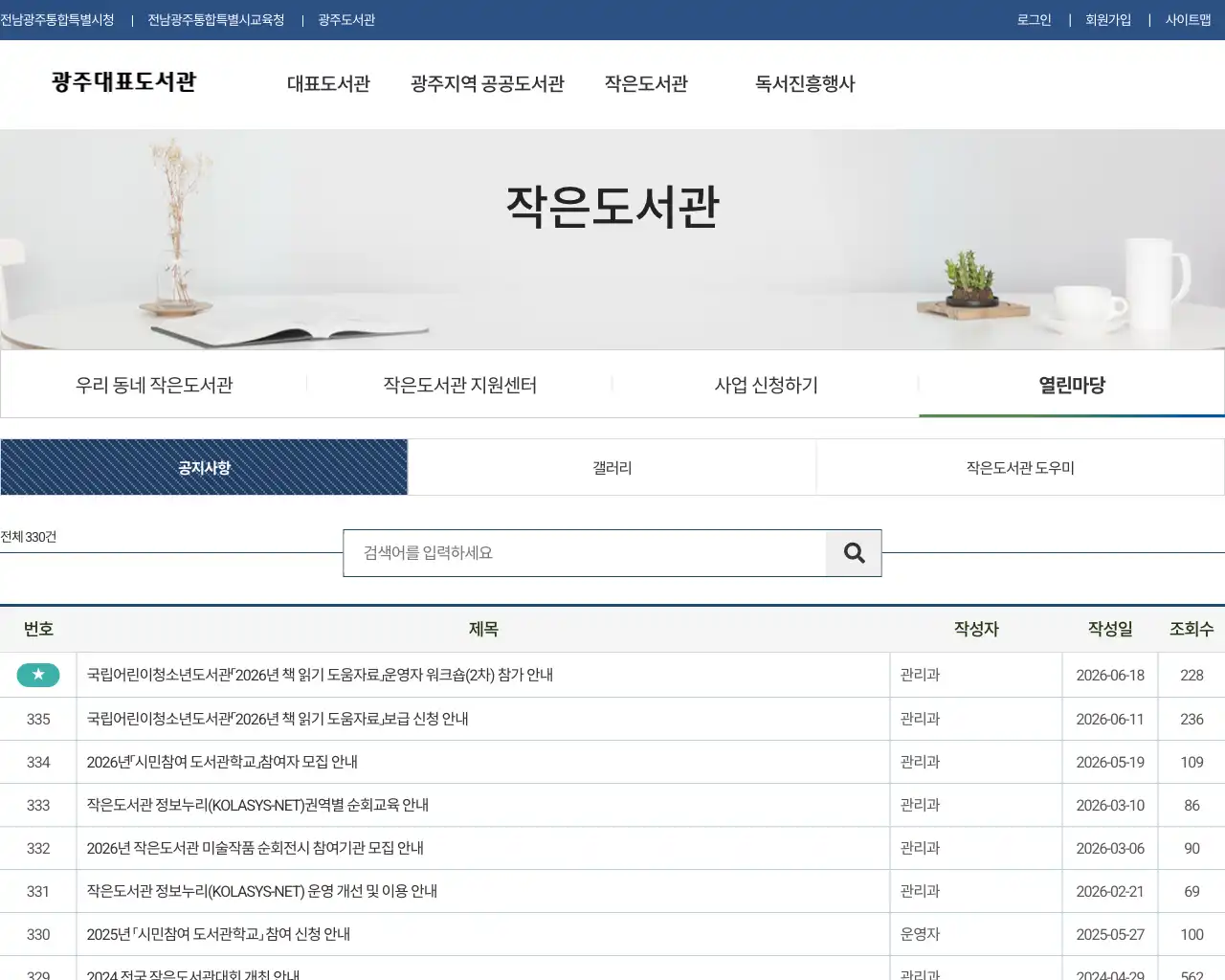1225x980 pixels.
Task: Click view count 109
Action: point(1192,762)
